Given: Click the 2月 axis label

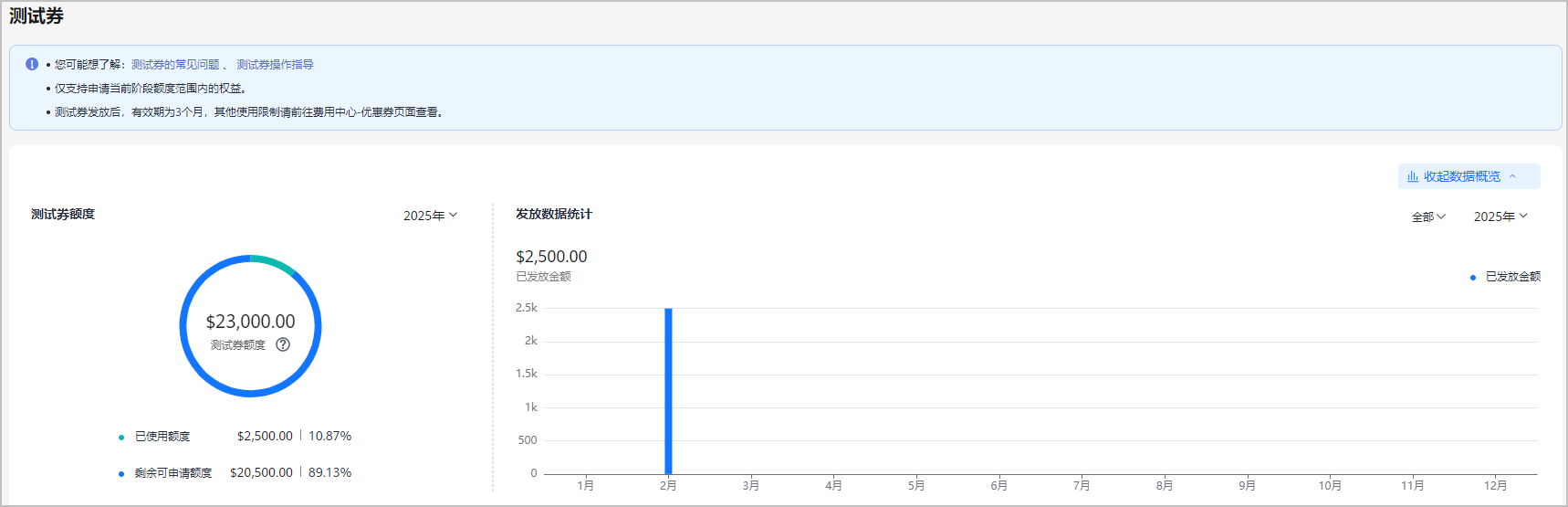Looking at the screenshot, I should click(668, 485).
